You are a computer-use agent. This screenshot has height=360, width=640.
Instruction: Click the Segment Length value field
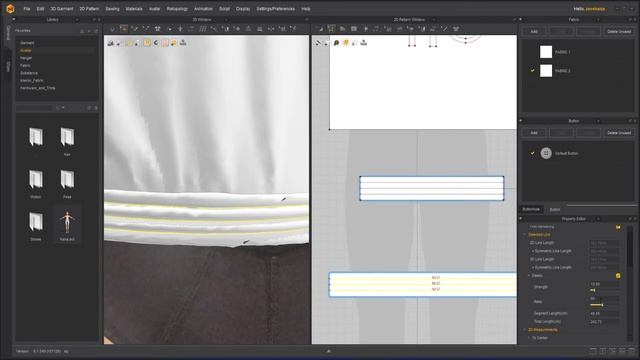(604, 313)
